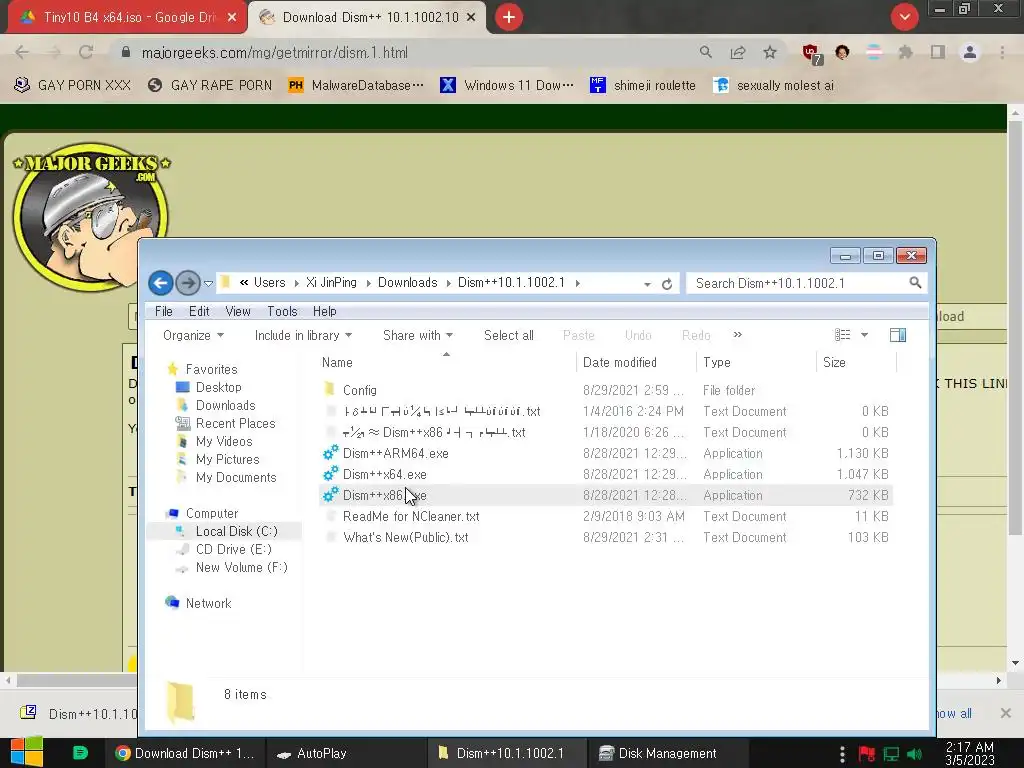The width and height of the screenshot is (1024, 768).
Task: Click the Downloads breadcrumb in the address bar
Action: coord(408,282)
